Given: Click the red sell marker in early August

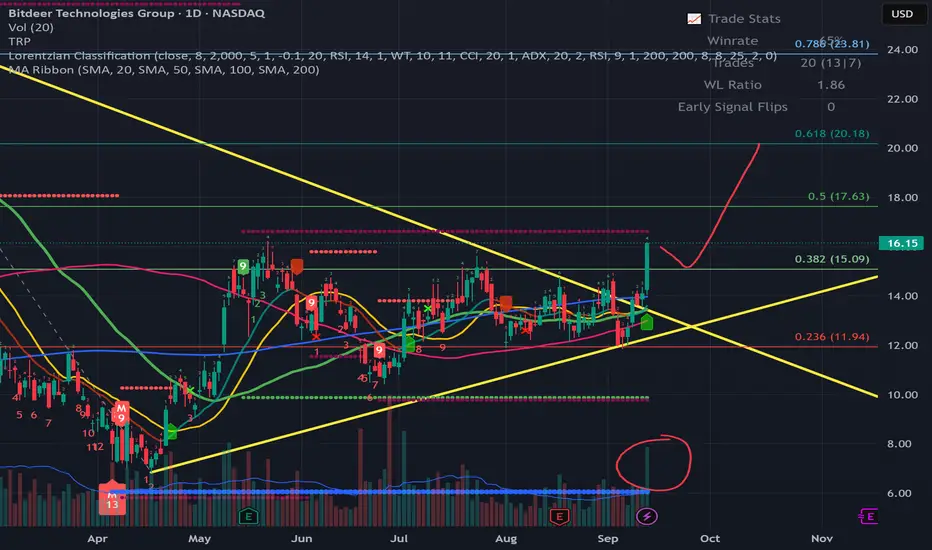Looking at the screenshot, I should 506,303.
